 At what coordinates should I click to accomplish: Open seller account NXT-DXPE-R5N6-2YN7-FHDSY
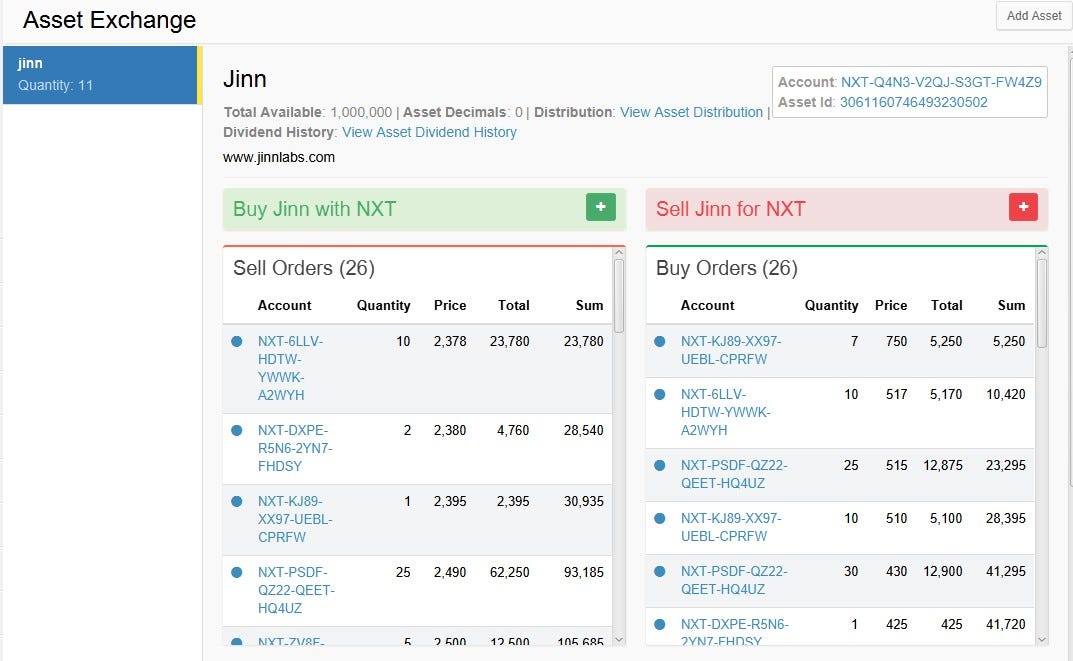[x=295, y=448]
